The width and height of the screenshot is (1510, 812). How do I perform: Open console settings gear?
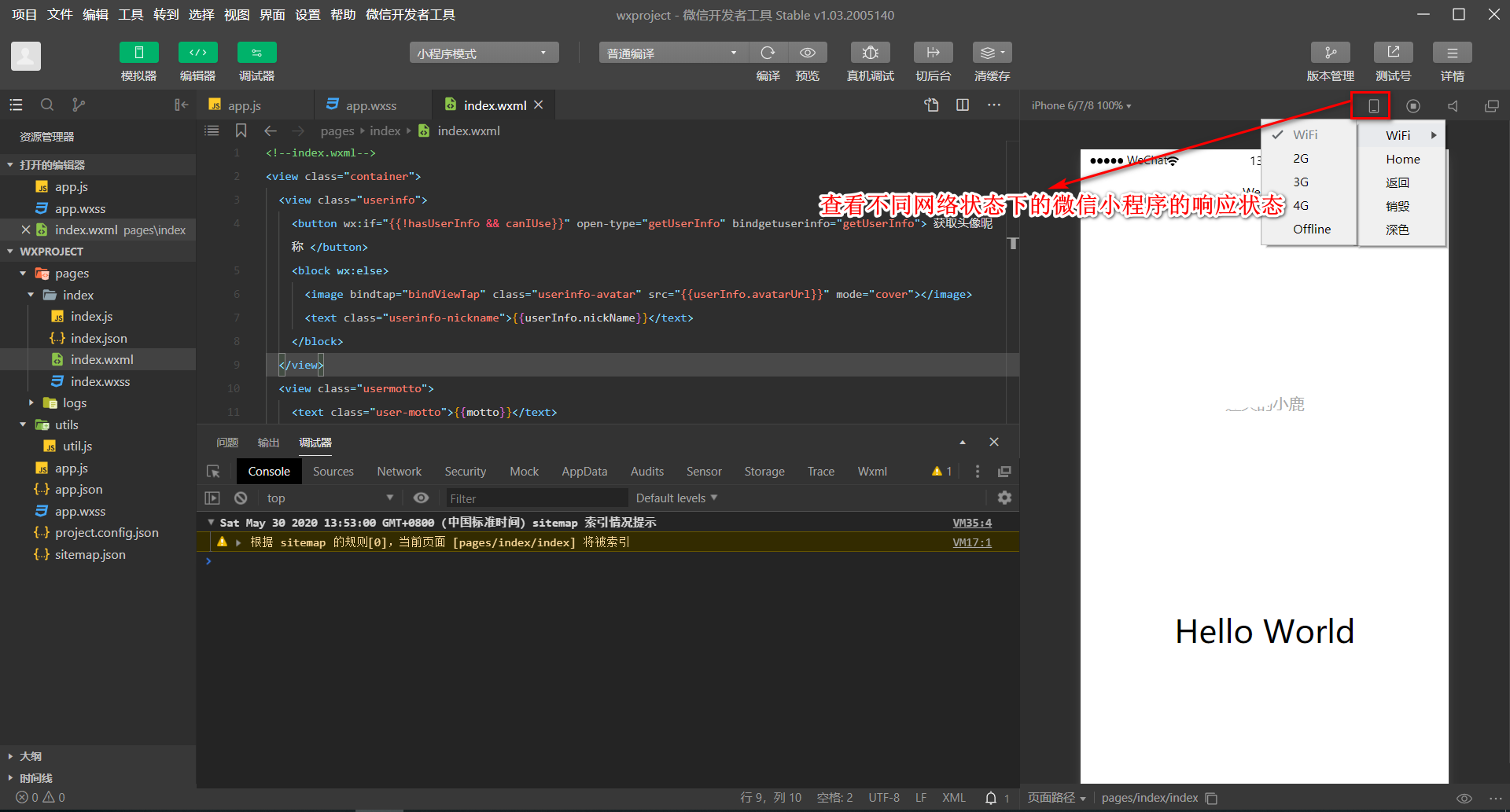click(1004, 498)
